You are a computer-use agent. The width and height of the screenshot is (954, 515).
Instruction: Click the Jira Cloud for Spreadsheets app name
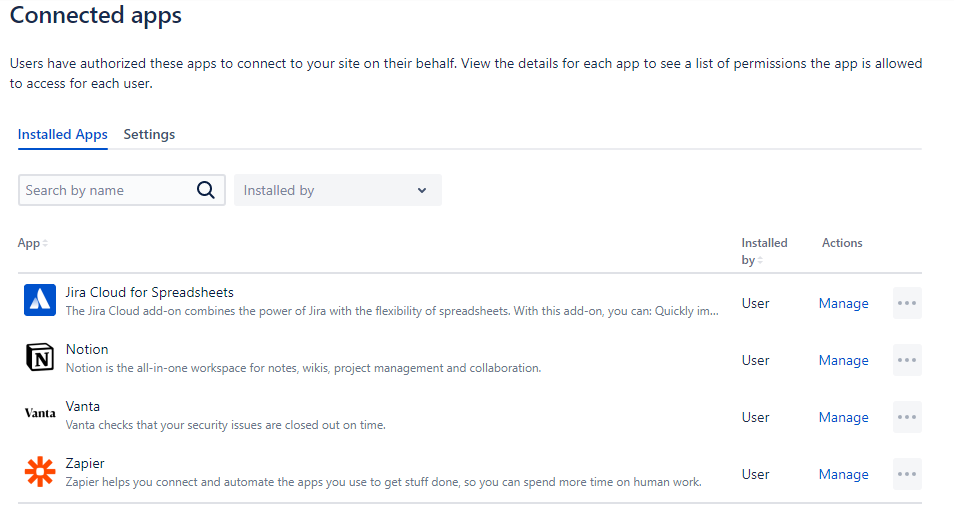(150, 292)
